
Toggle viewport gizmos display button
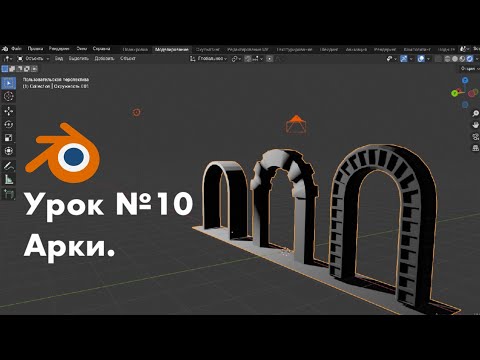[x=404, y=59]
